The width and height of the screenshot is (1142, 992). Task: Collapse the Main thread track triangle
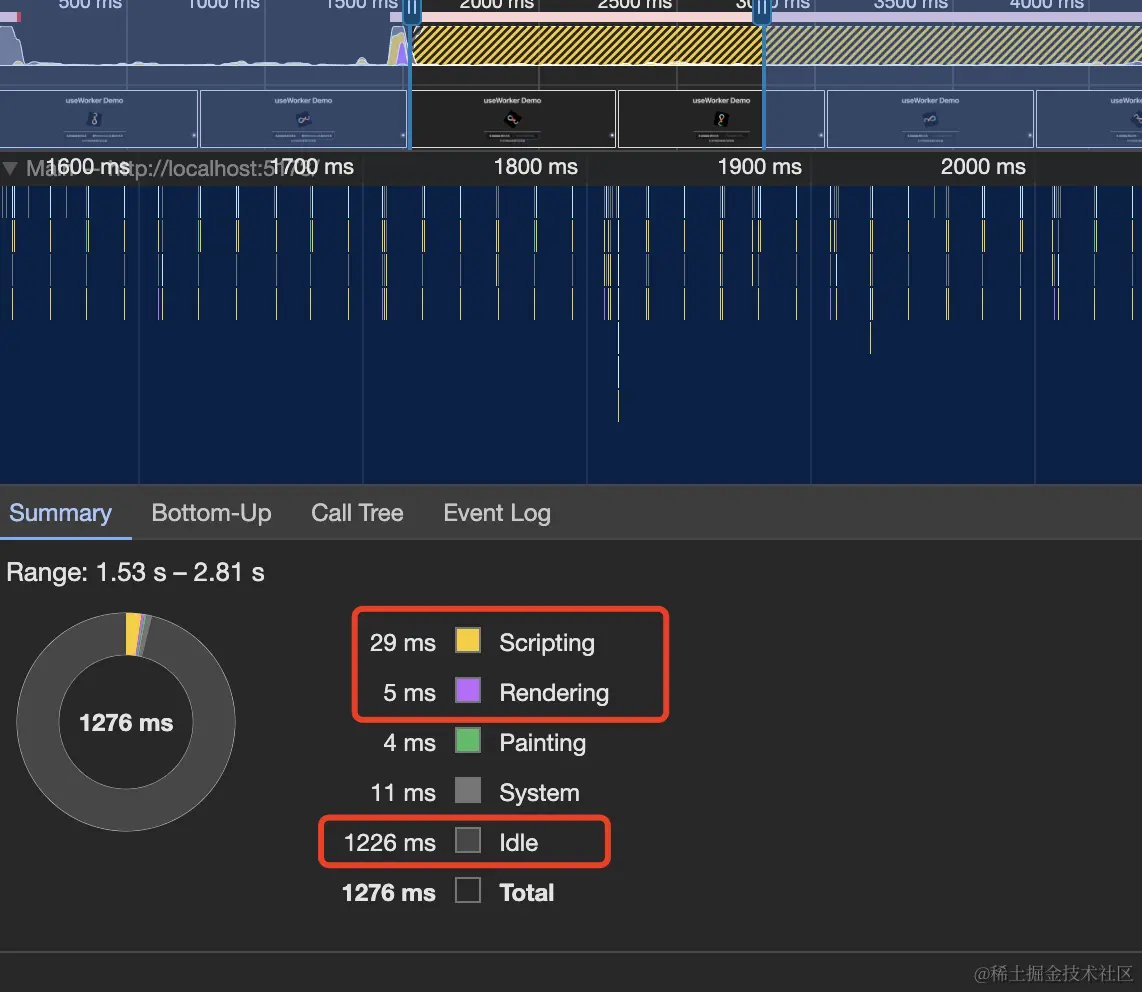[10, 168]
